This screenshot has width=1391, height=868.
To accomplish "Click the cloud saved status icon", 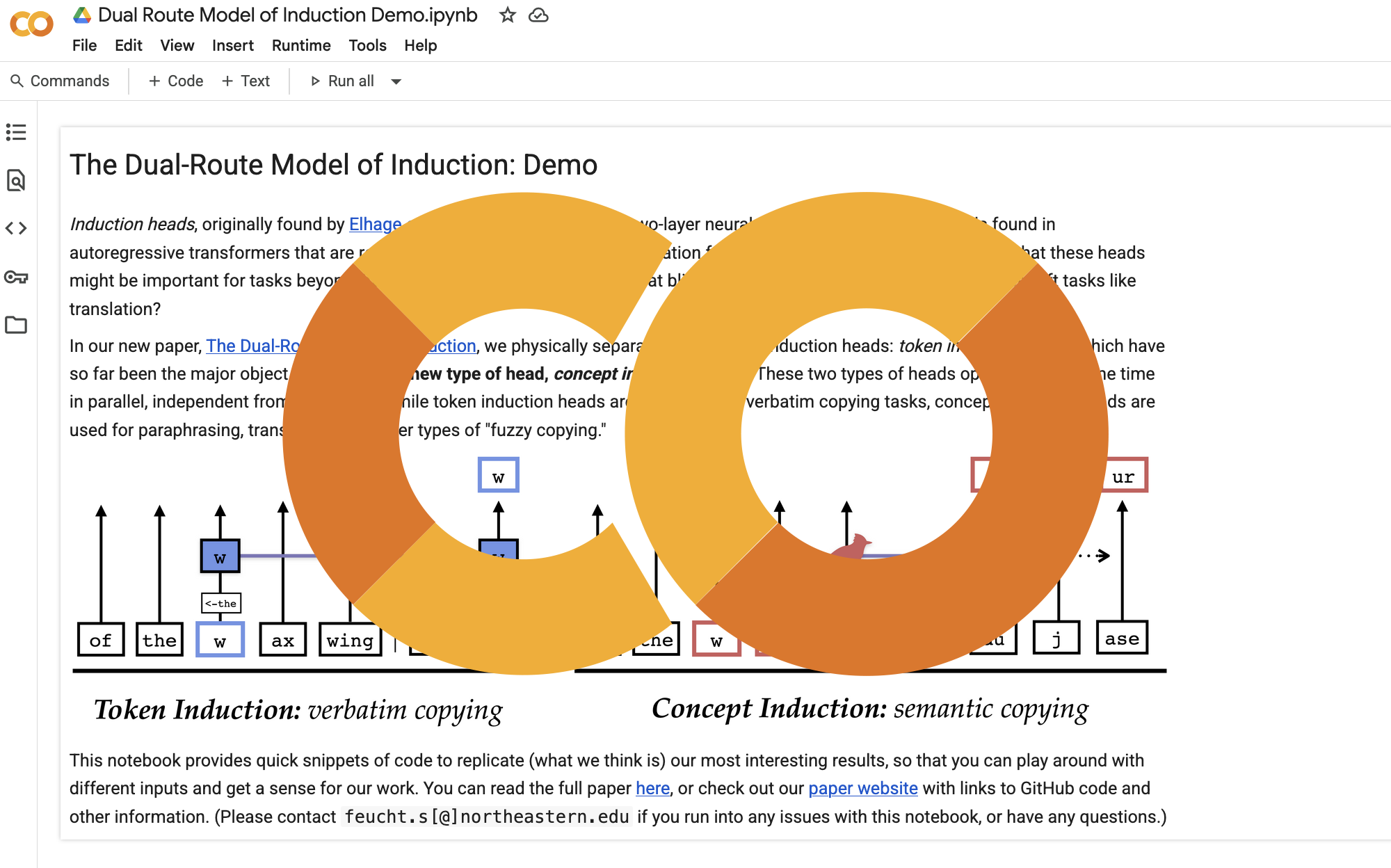I will tap(538, 15).
